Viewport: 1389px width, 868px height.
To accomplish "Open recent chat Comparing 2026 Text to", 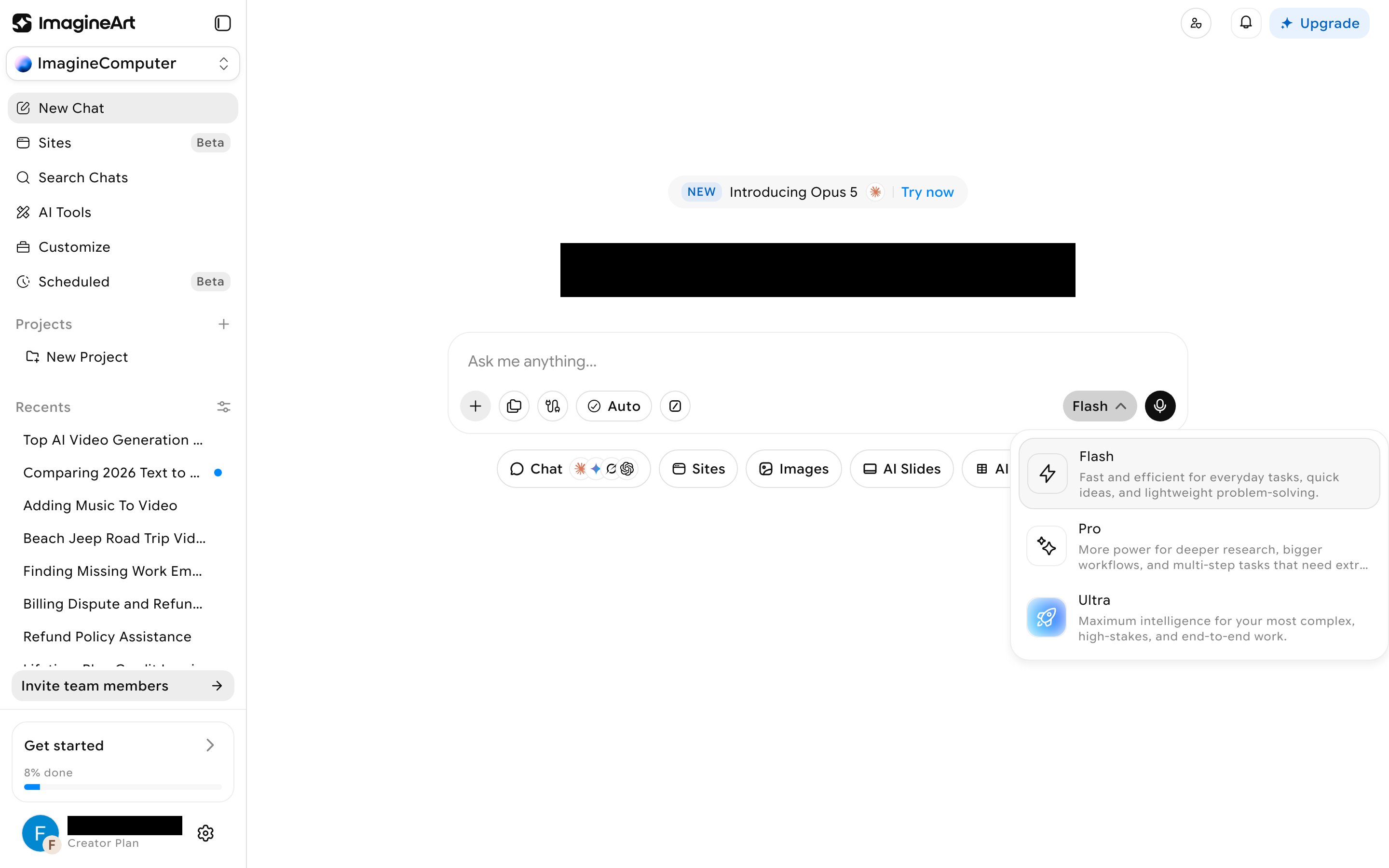I will (x=111, y=473).
